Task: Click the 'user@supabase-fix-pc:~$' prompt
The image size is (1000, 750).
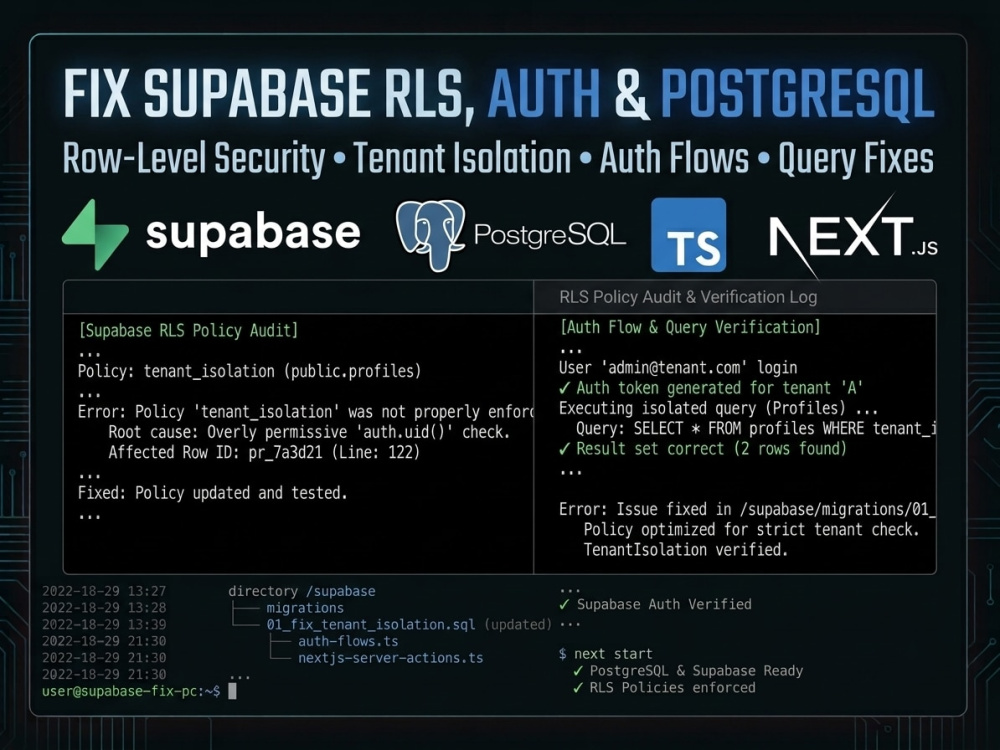Action: [131, 691]
